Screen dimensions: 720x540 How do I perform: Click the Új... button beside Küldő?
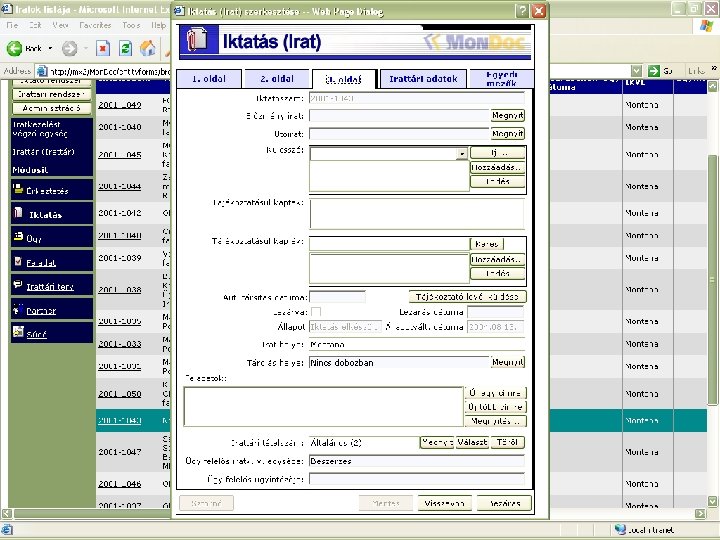point(497,153)
